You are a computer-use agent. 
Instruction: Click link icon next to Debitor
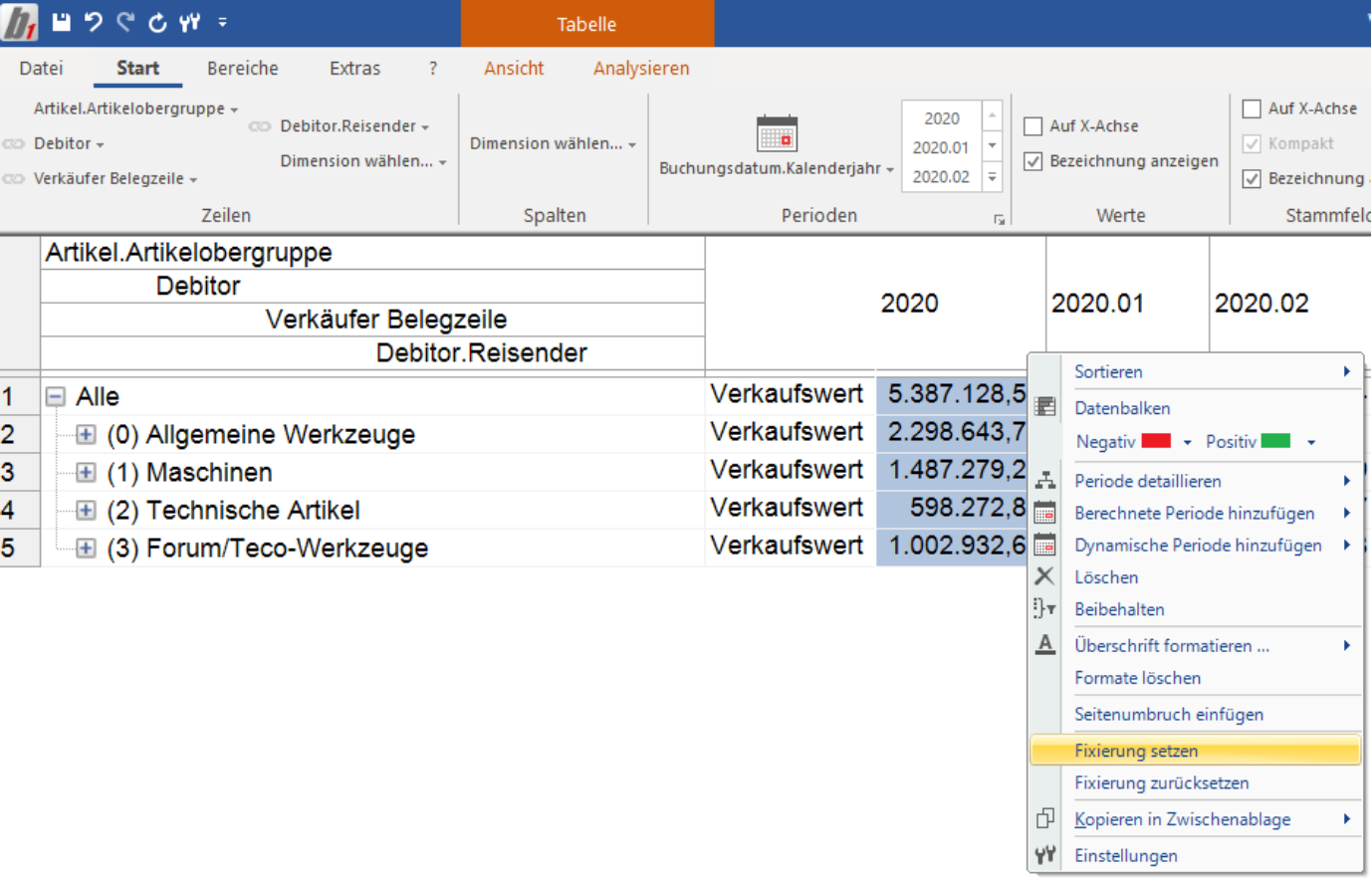[x=14, y=143]
